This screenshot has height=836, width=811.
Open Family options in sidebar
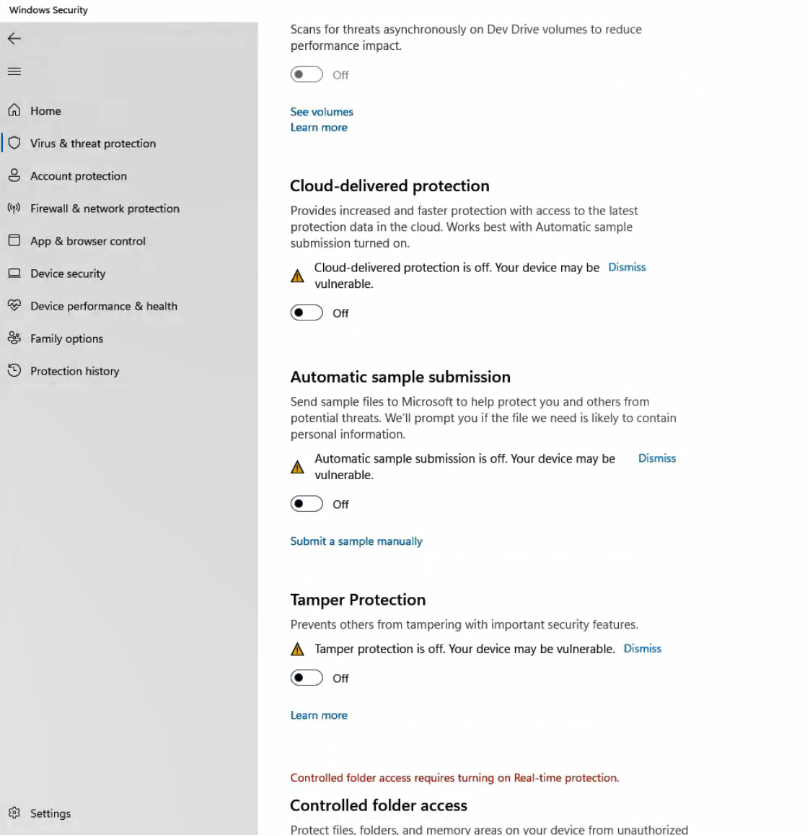pos(66,338)
